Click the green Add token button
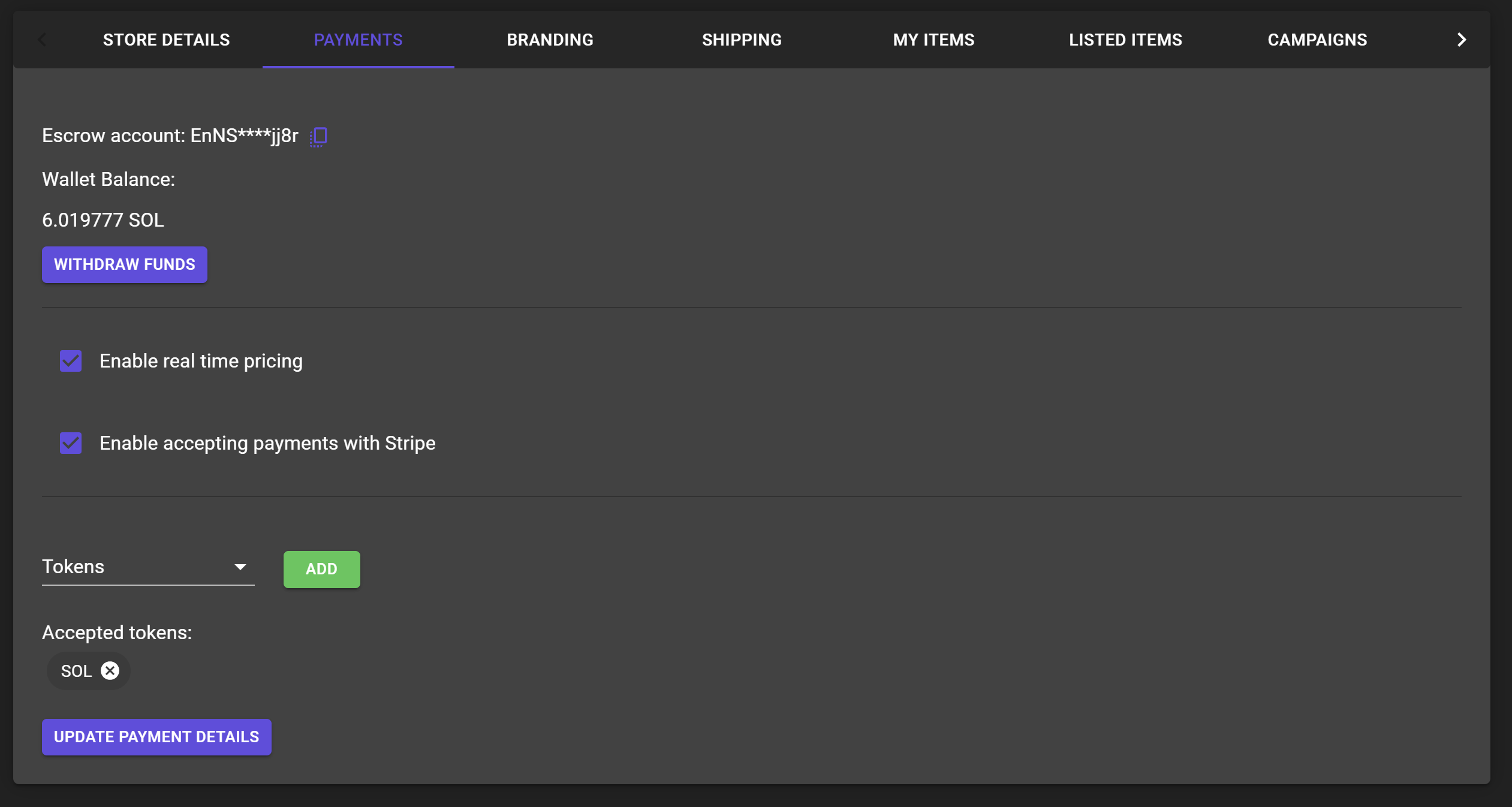This screenshot has width=1512, height=807. pos(321,569)
